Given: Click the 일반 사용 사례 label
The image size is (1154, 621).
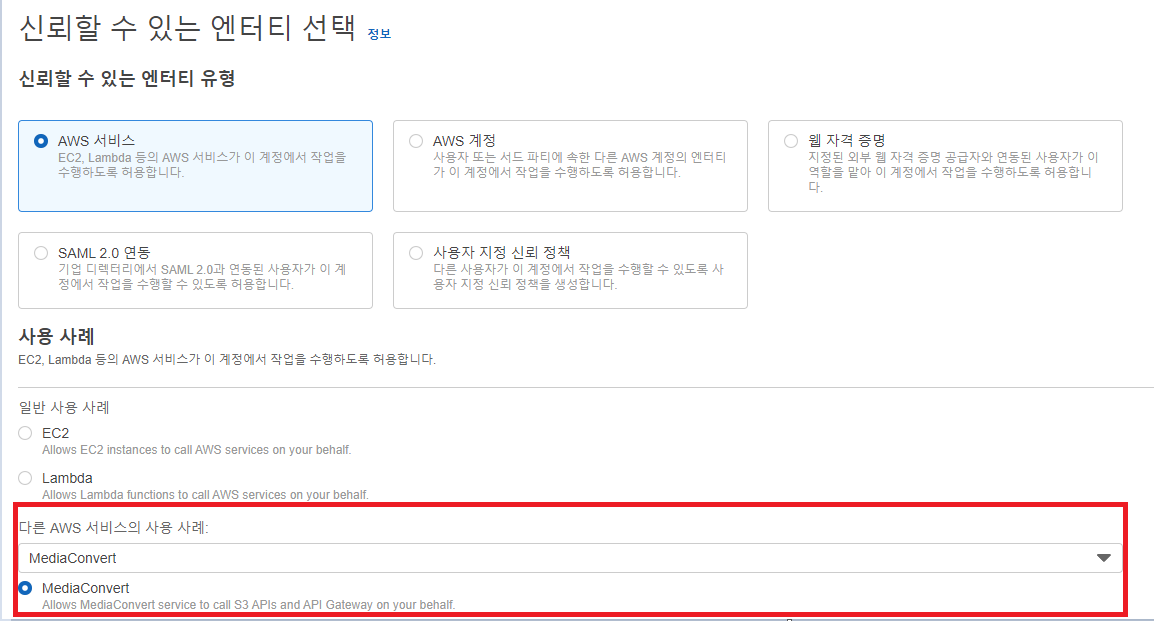Looking at the screenshot, I should coord(64,407).
